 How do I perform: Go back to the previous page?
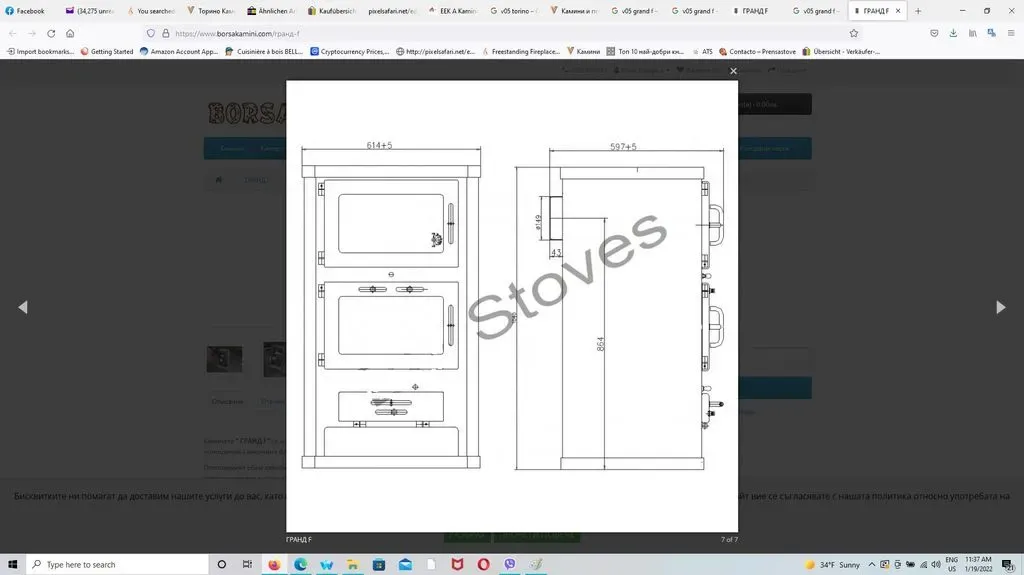pos(13,33)
